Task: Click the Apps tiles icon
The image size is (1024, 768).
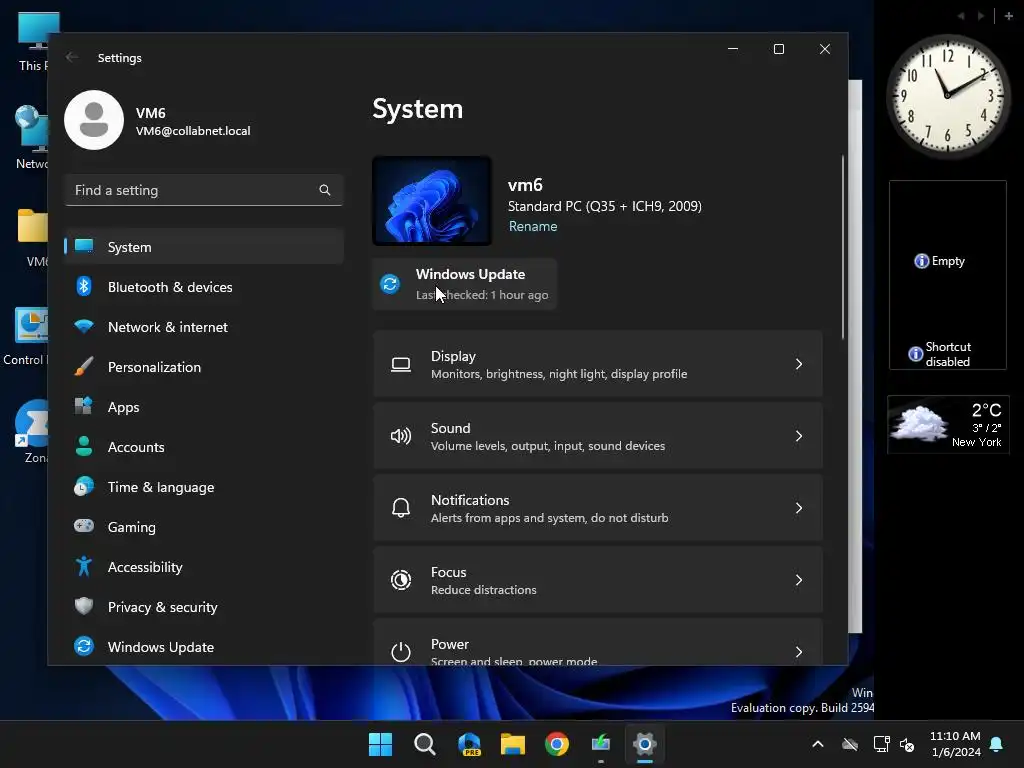Action: [84, 406]
